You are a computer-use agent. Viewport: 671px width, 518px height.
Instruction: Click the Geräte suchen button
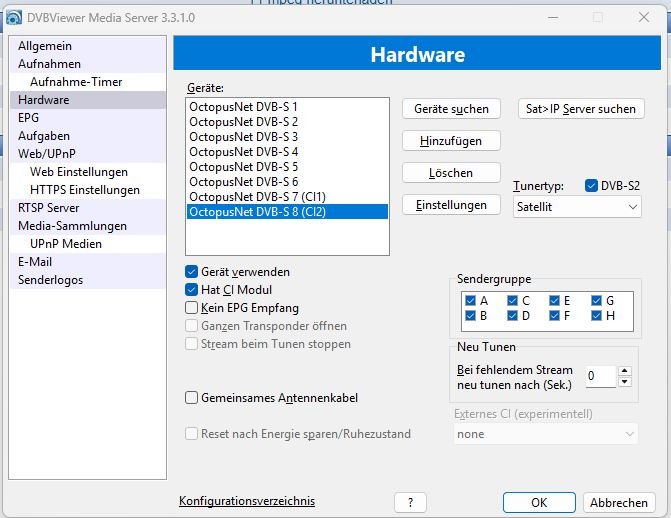click(x=451, y=109)
